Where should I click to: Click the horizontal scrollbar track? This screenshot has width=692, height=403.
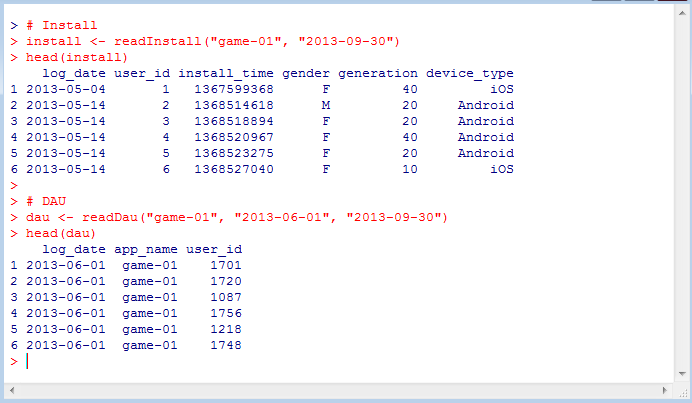(x=338, y=390)
